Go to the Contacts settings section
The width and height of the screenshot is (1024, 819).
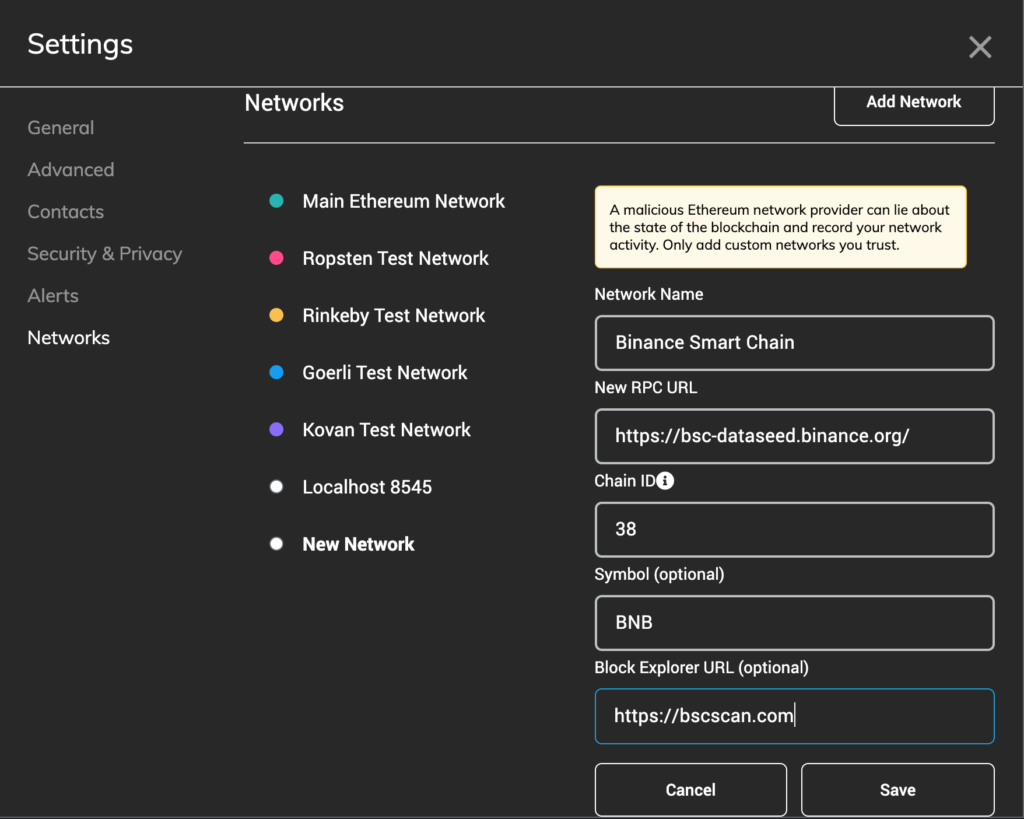coord(65,212)
